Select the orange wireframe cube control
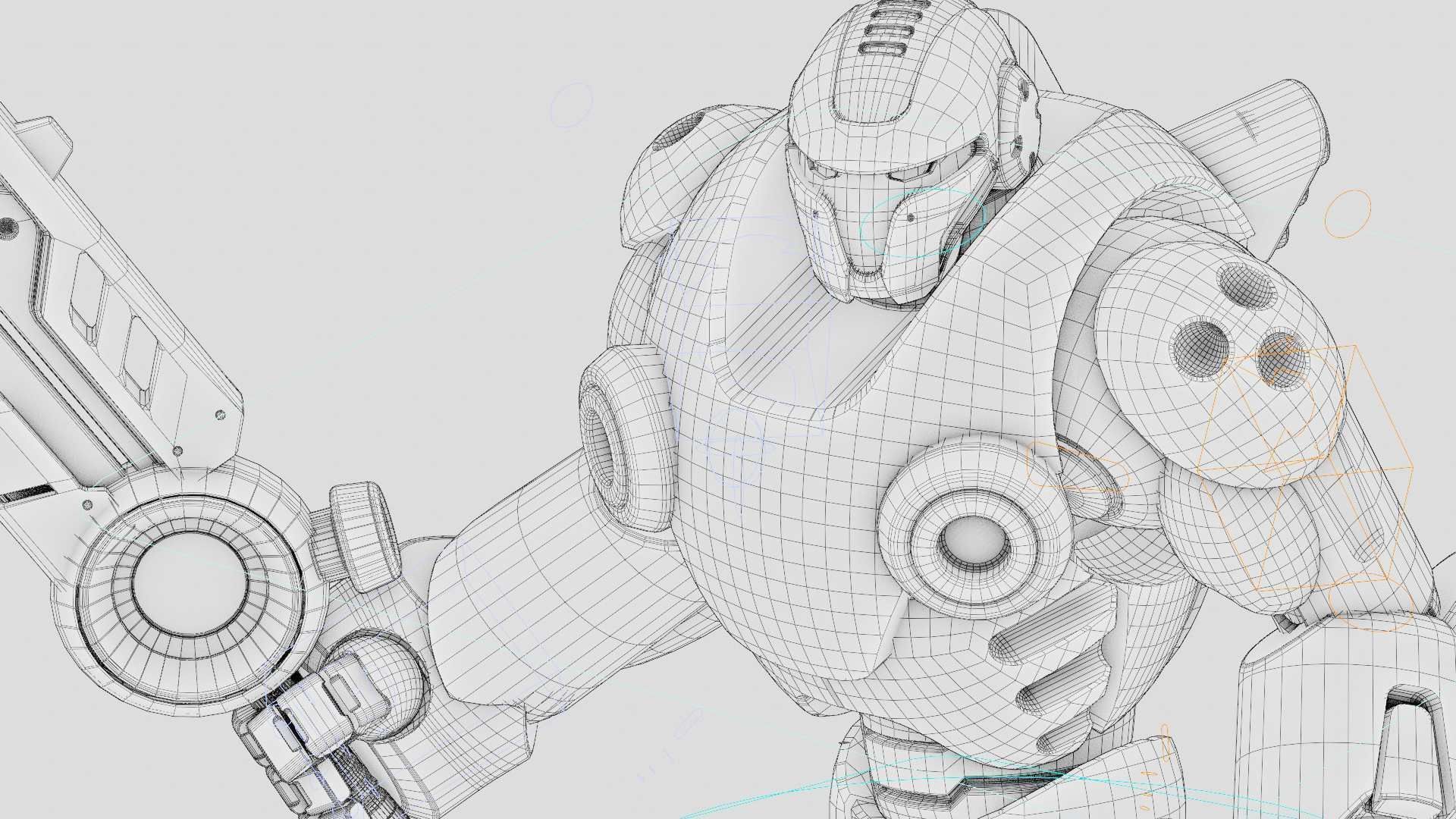Image resolution: width=1456 pixels, height=819 pixels. [1305, 469]
